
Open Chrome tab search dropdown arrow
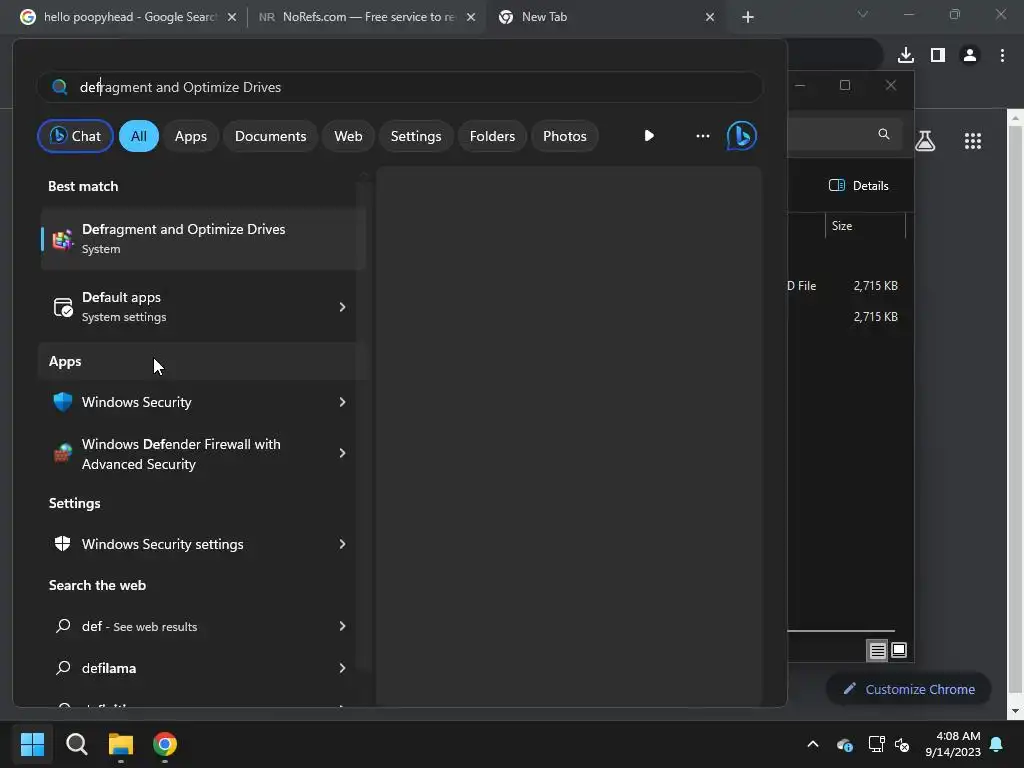point(863,14)
